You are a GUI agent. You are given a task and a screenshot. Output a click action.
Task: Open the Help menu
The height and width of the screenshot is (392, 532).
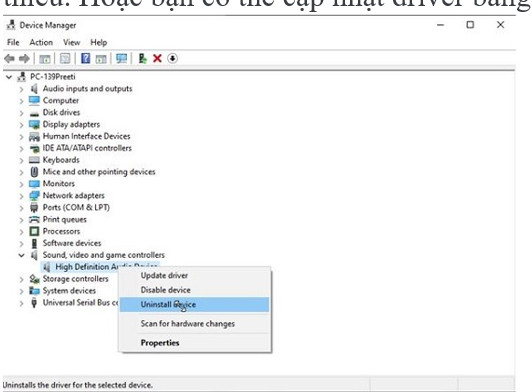(x=99, y=42)
